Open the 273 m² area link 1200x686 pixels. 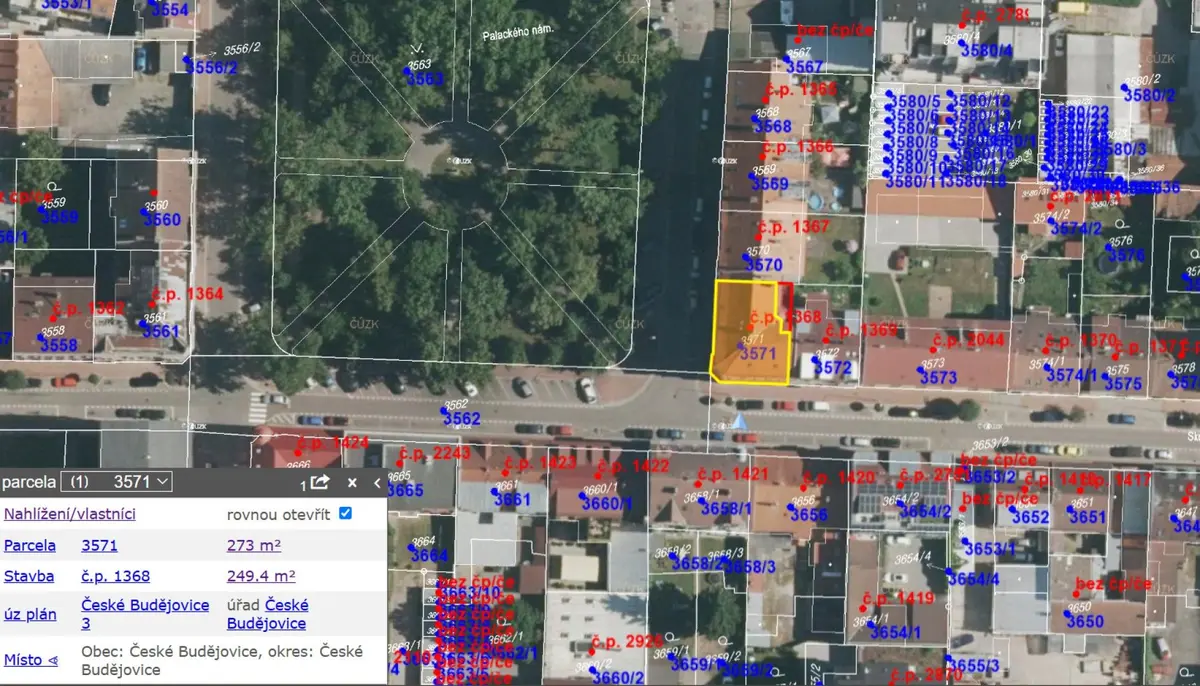point(254,545)
